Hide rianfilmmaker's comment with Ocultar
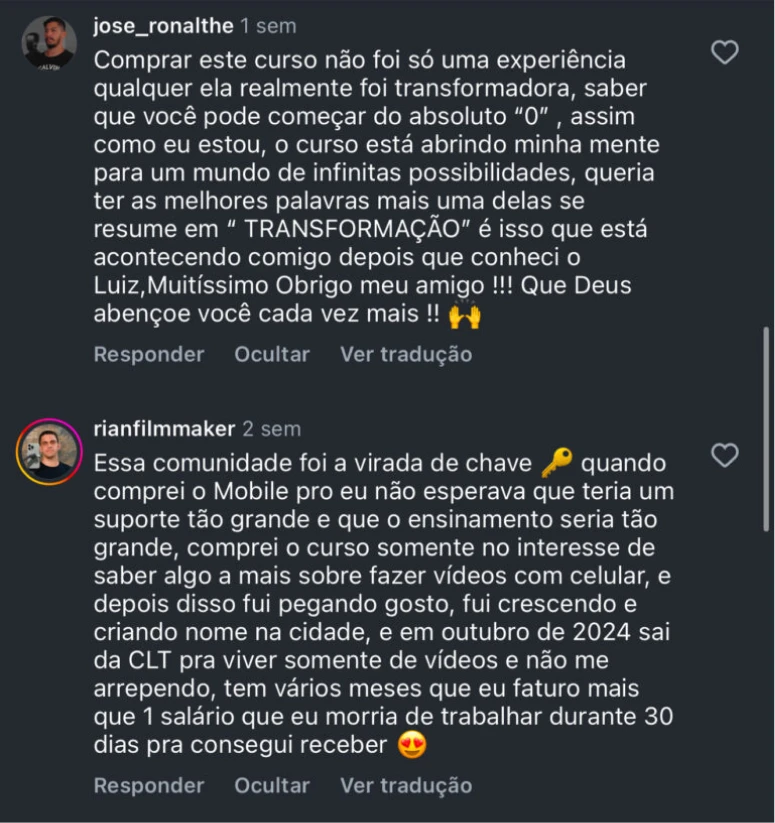 (272, 785)
